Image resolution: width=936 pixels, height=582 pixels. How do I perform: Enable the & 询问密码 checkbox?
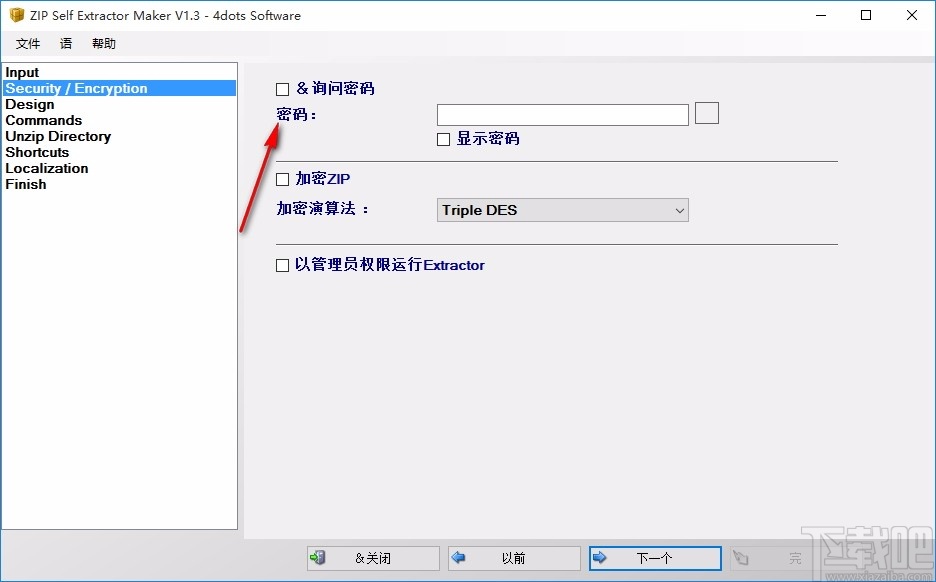point(282,88)
